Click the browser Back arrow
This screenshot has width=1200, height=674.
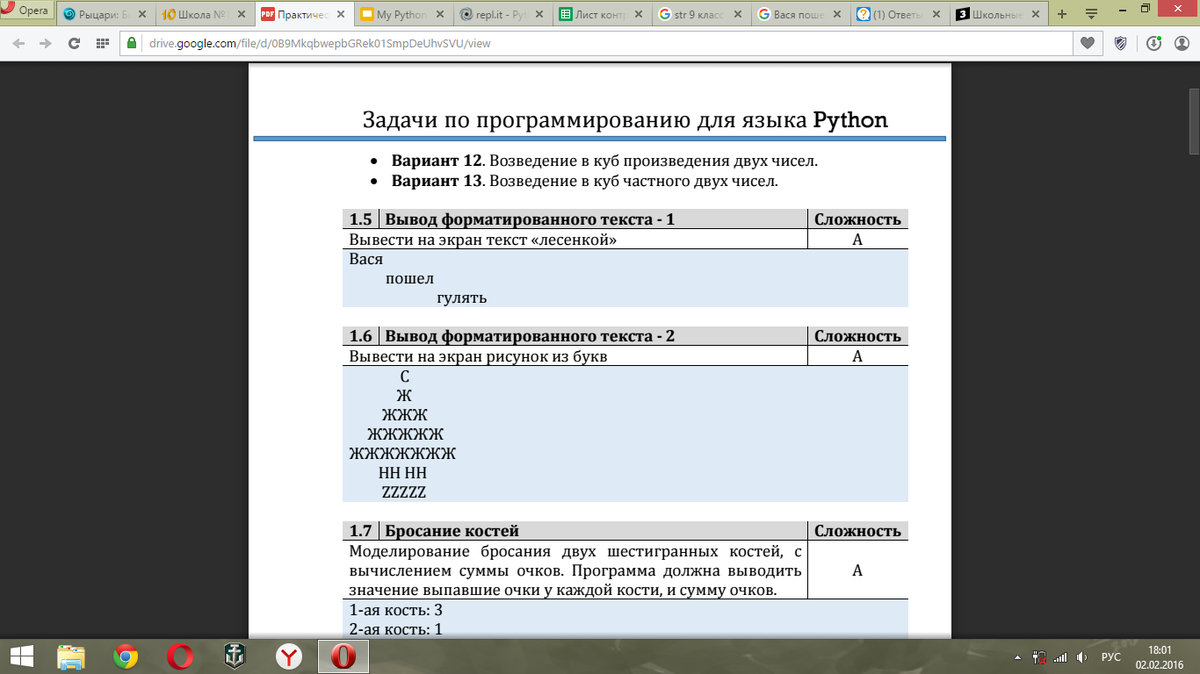[x=18, y=45]
